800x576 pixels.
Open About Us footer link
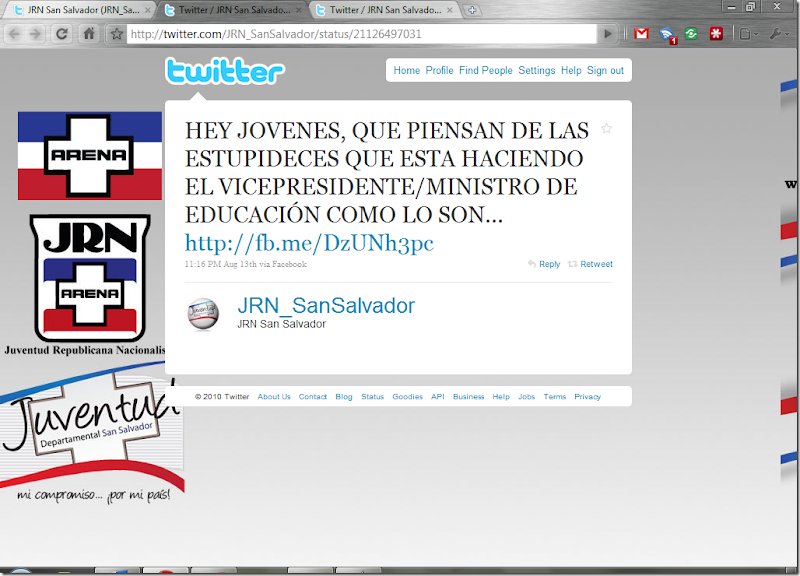pyautogui.click(x=274, y=396)
